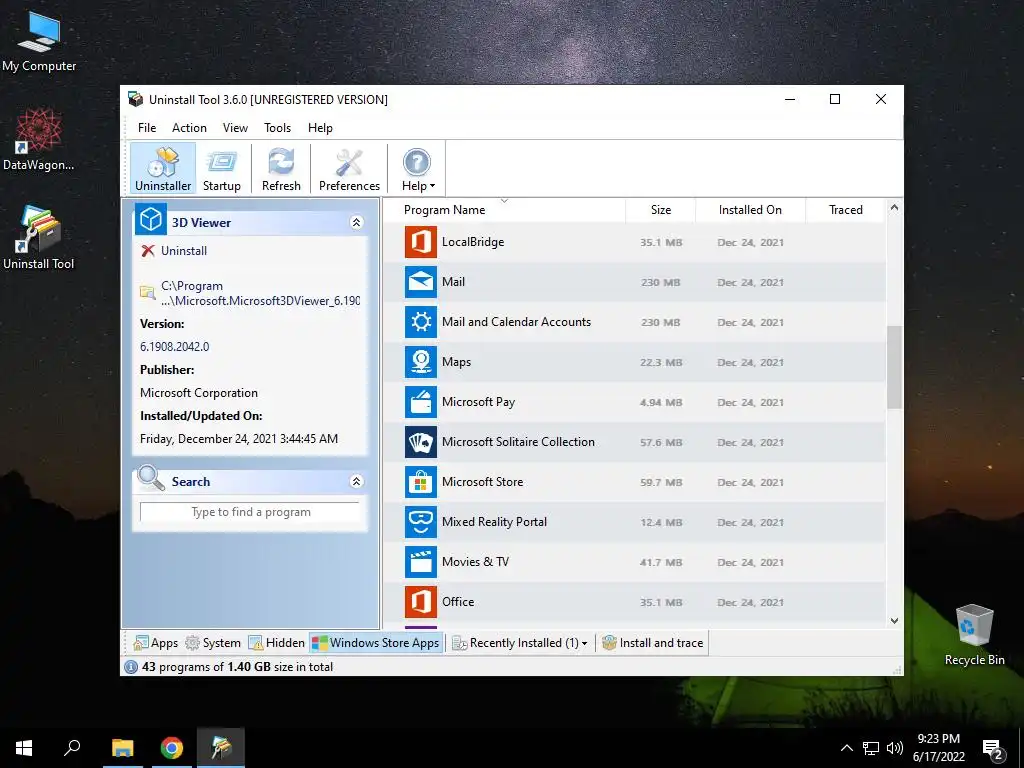Screen dimensions: 1024x768
Task: Switch to the Hidden tab
Action: [276, 643]
